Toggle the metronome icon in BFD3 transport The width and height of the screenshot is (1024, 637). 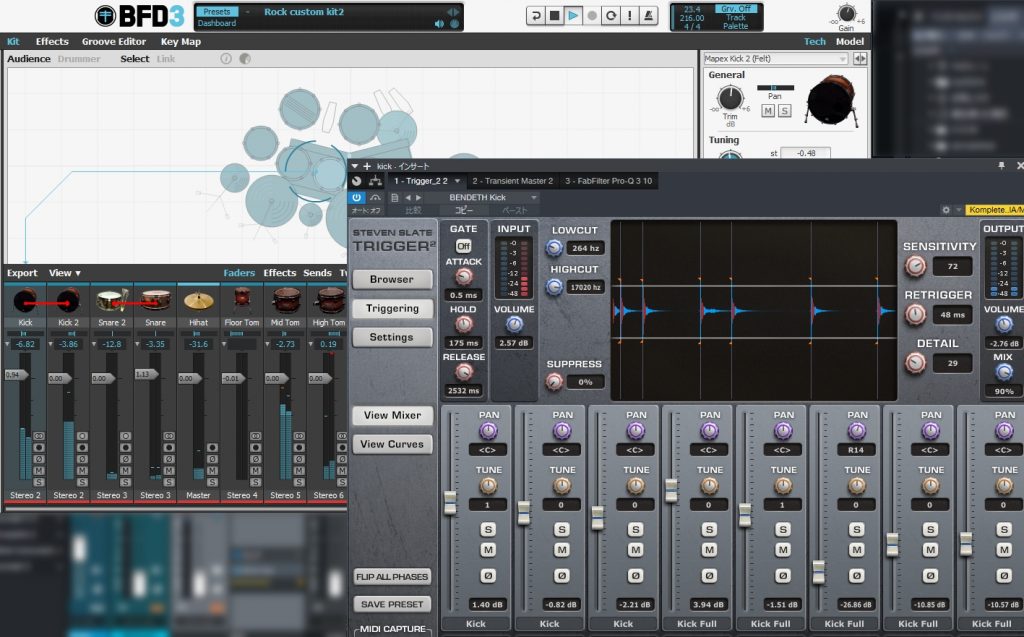[x=646, y=16]
